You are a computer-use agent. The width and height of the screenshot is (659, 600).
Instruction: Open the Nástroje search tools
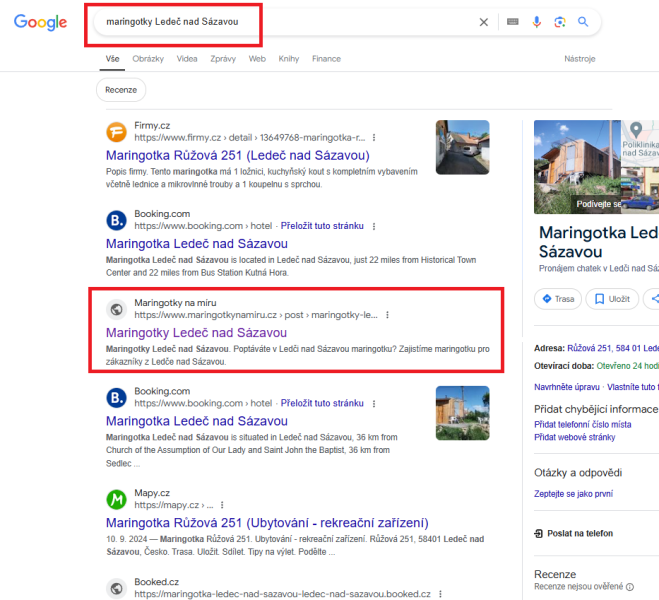pos(580,59)
